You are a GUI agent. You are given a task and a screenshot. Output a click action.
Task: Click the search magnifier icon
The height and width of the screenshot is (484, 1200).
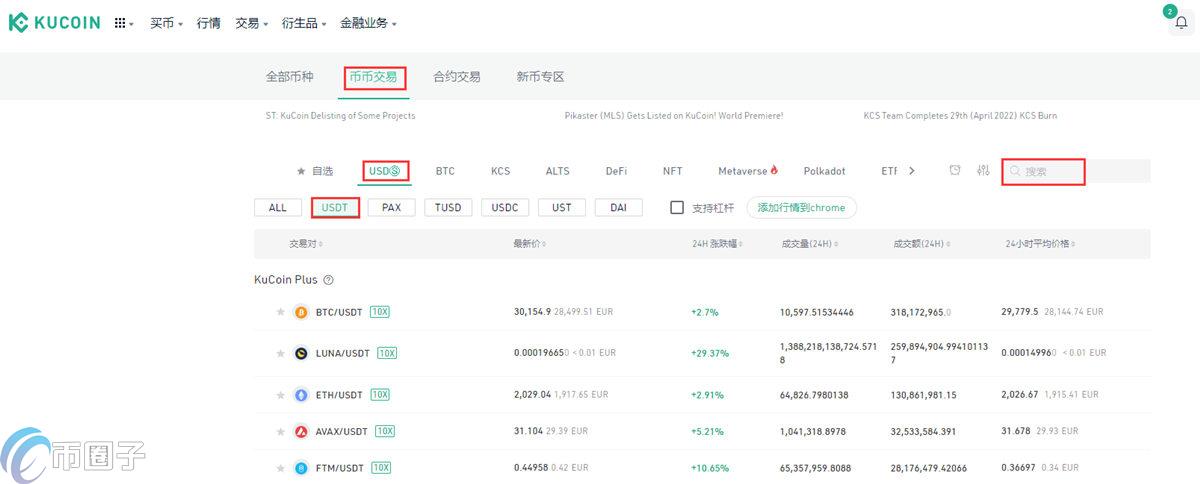tap(1015, 172)
